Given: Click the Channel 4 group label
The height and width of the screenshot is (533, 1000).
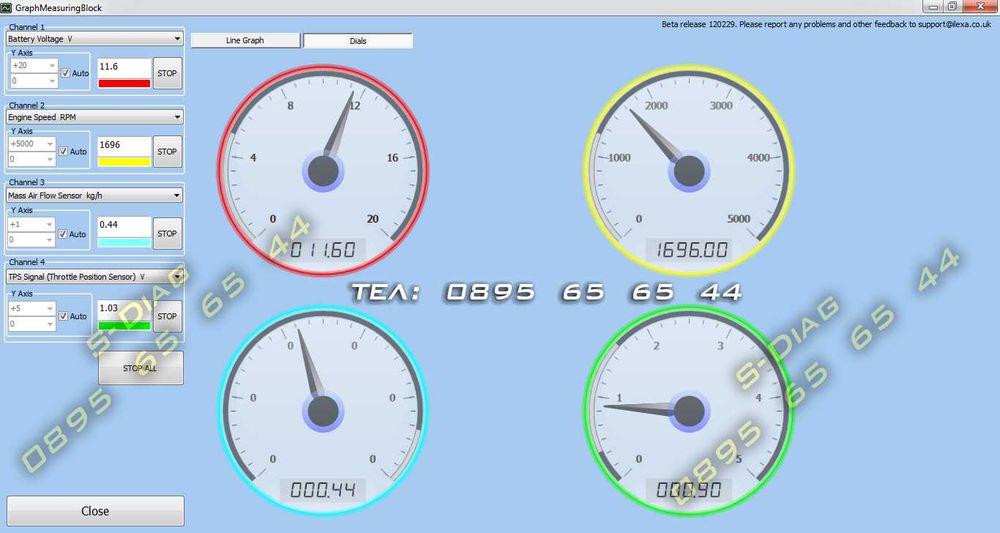Looking at the screenshot, I should coord(27,262).
